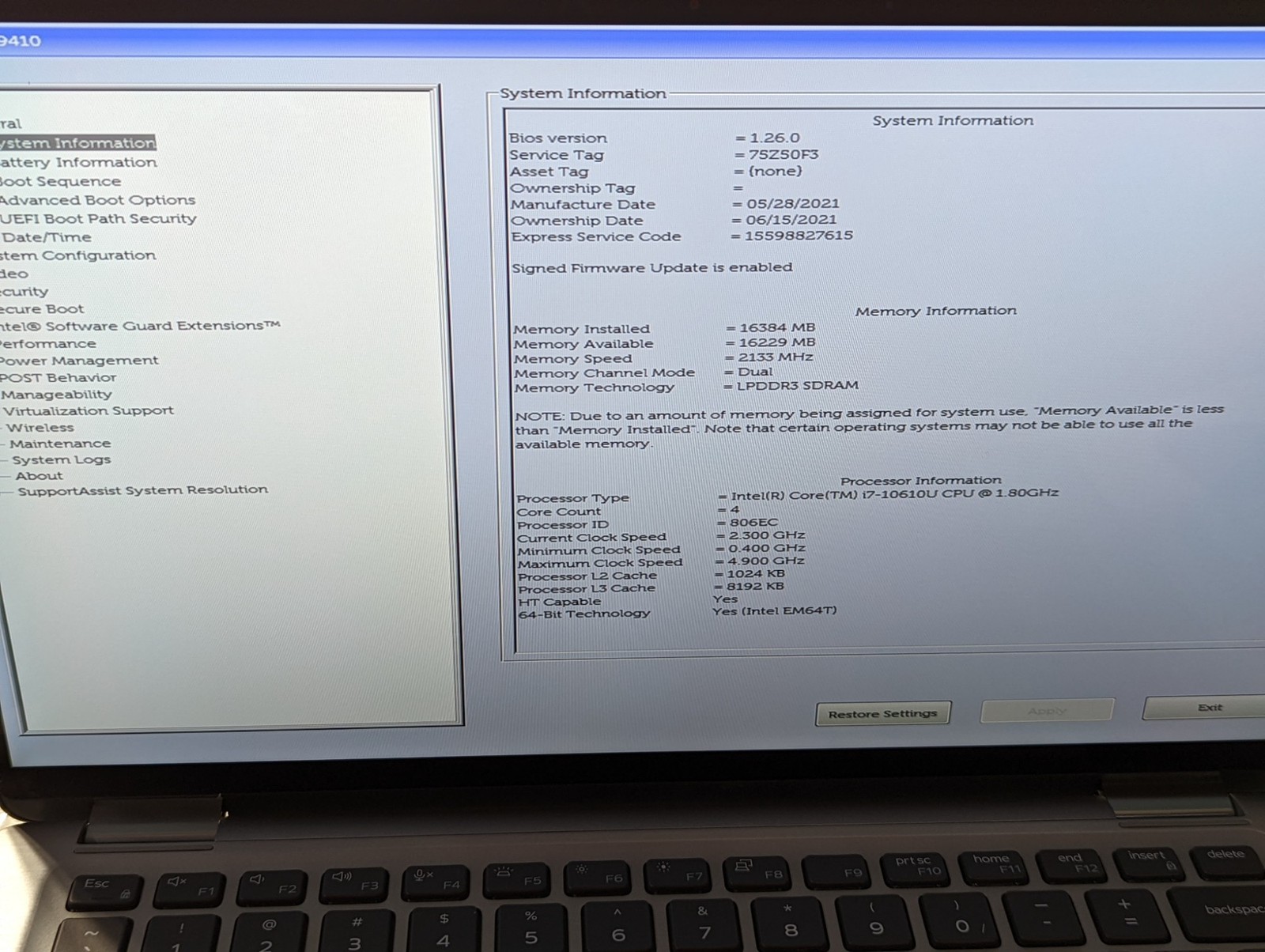Open the Wireless category
The image size is (1265, 952).
40,428
